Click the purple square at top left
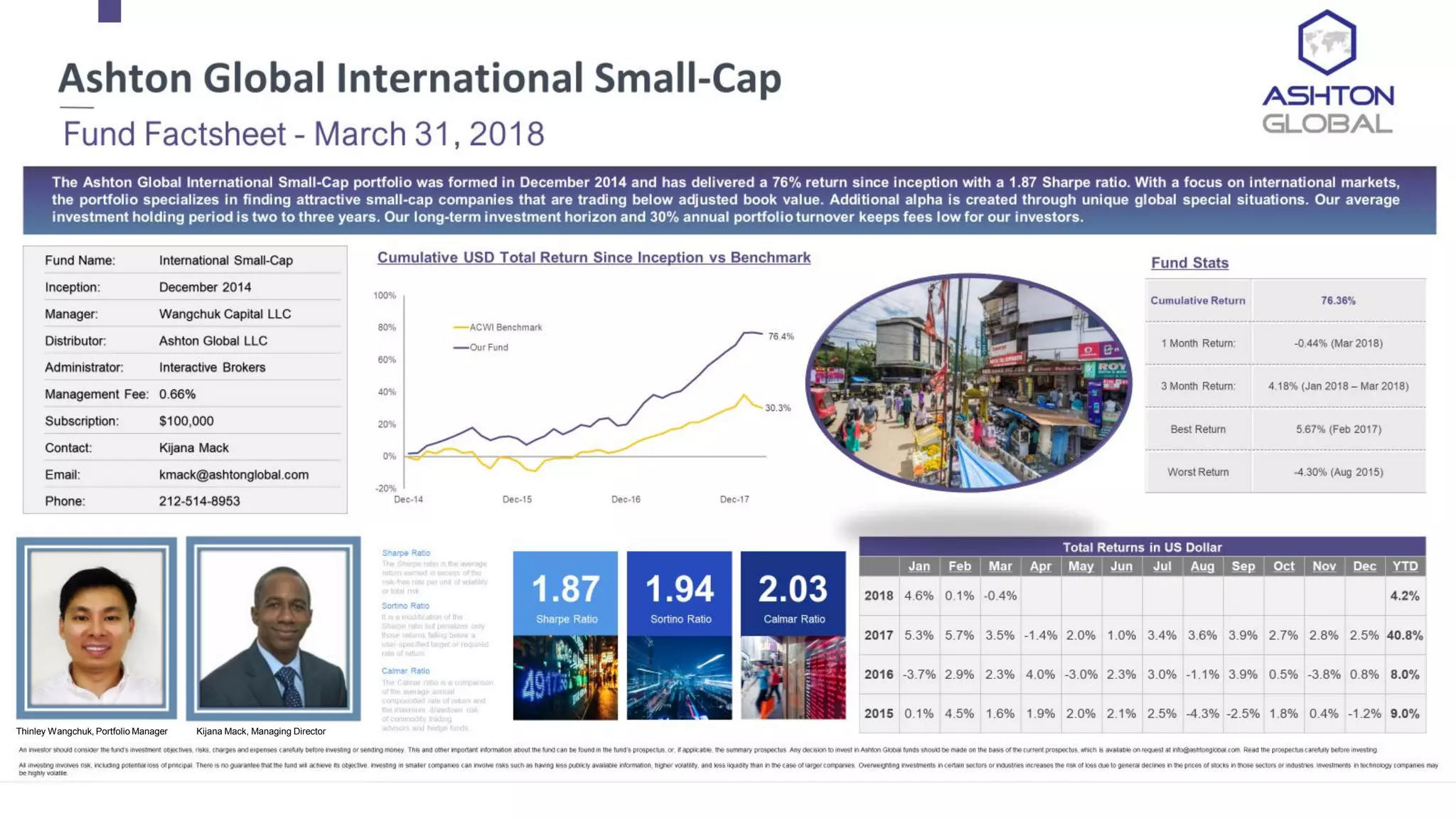Image resolution: width=1456 pixels, height=819 pixels. 109,11
